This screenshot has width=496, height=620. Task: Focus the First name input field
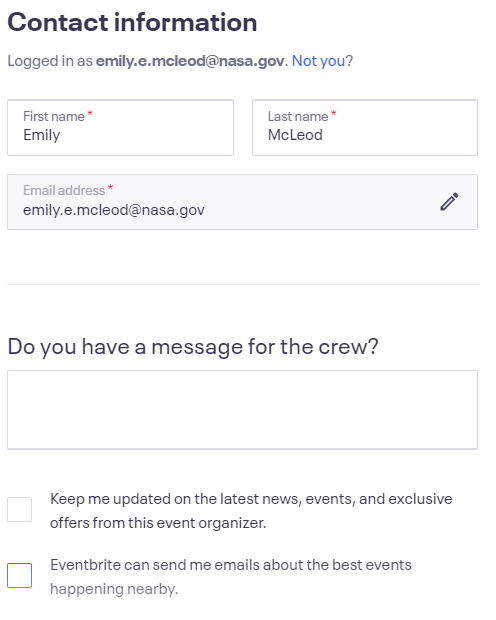coord(120,127)
